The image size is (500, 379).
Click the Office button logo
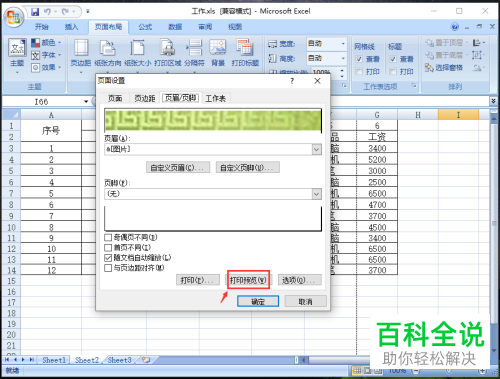click(14, 17)
